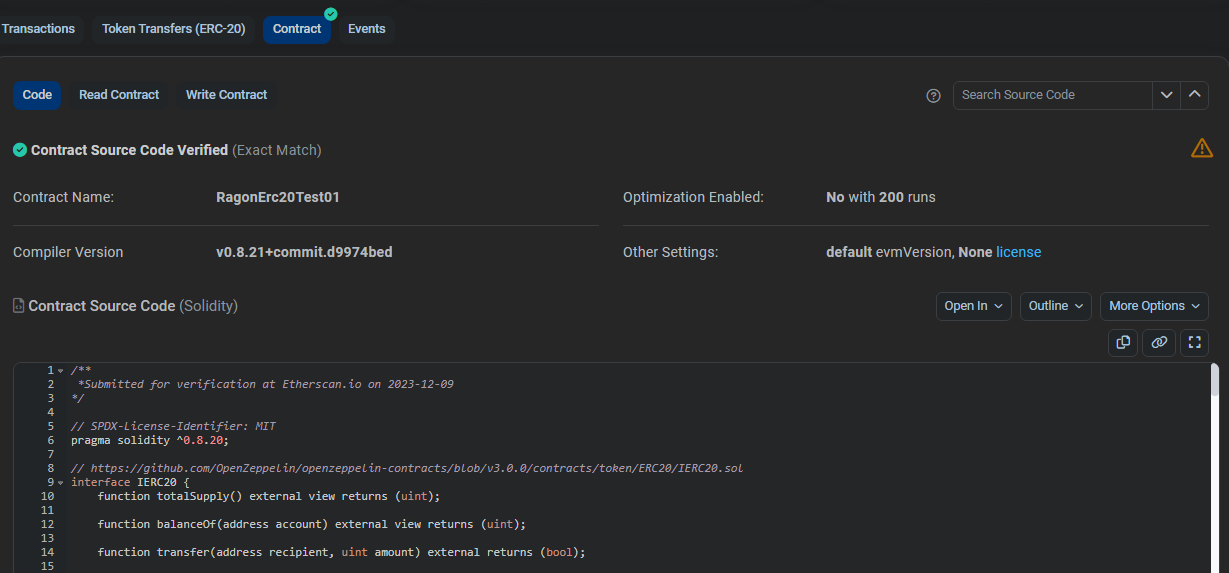The width and height of the screenshot is (1229, 573).
Task: Open the Events tab
Action: (367, 29)
